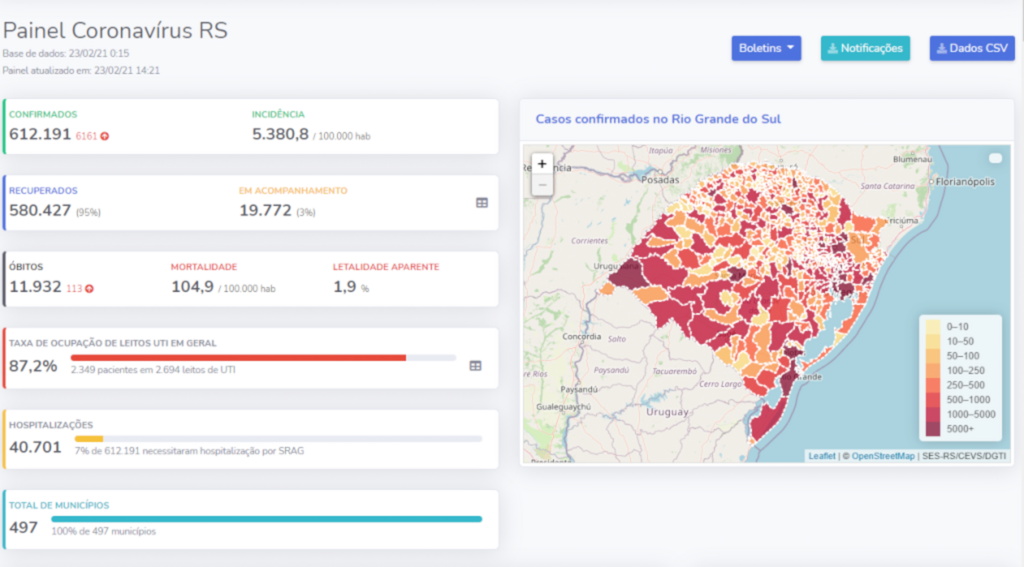Click the Confirmados total 612.191
The height and width of the screenshot is (567, 1024).
40,134
